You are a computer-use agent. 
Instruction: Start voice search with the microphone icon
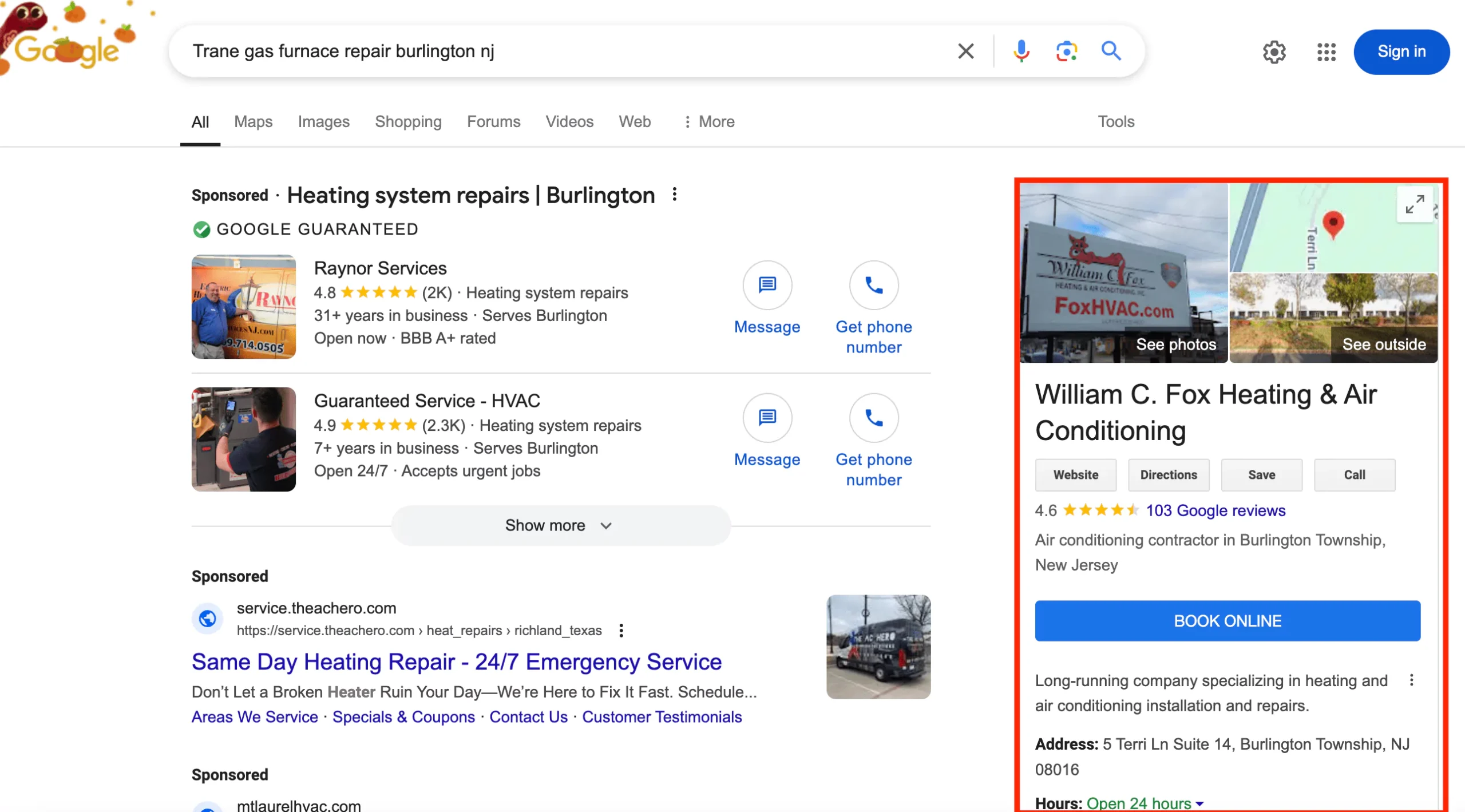click(1021, 51)
